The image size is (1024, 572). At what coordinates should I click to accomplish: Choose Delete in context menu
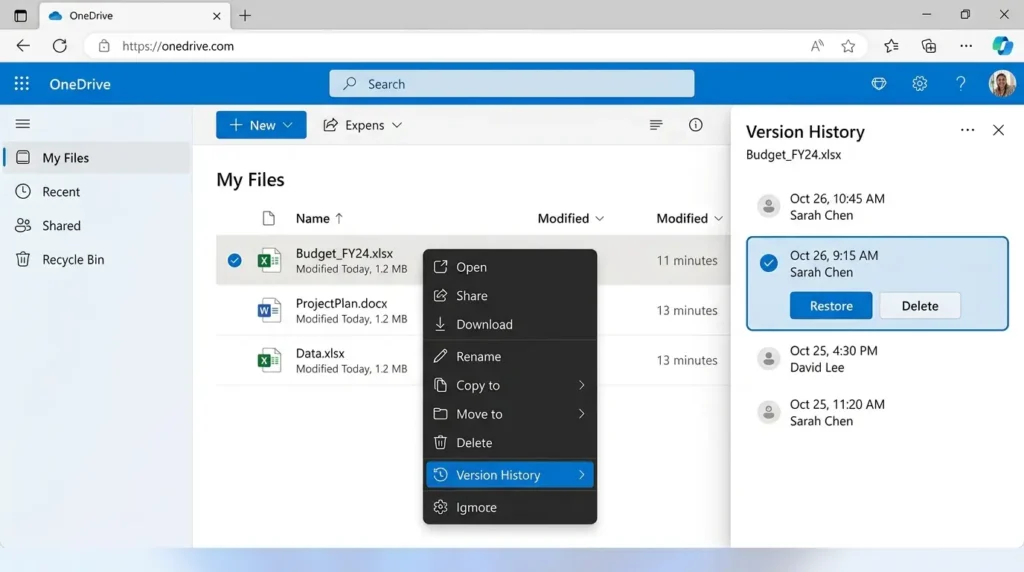tap(510, 443)
